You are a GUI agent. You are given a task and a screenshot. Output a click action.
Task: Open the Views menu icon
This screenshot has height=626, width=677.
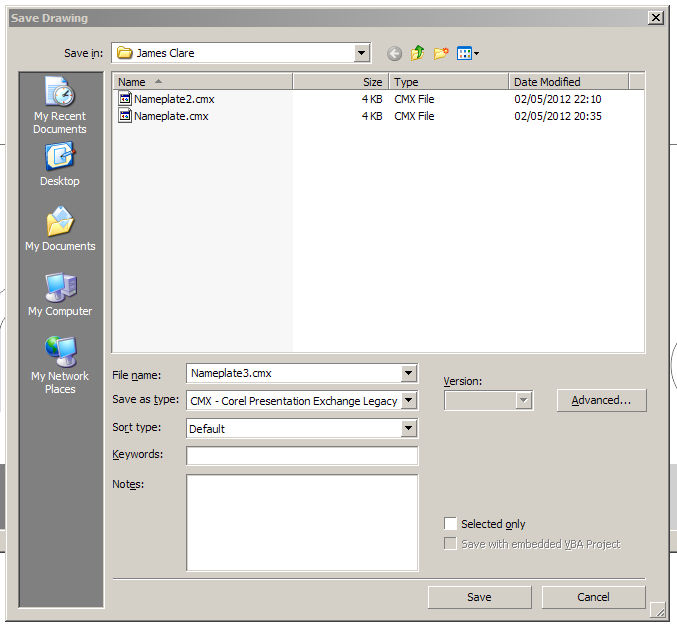[464, 54]
